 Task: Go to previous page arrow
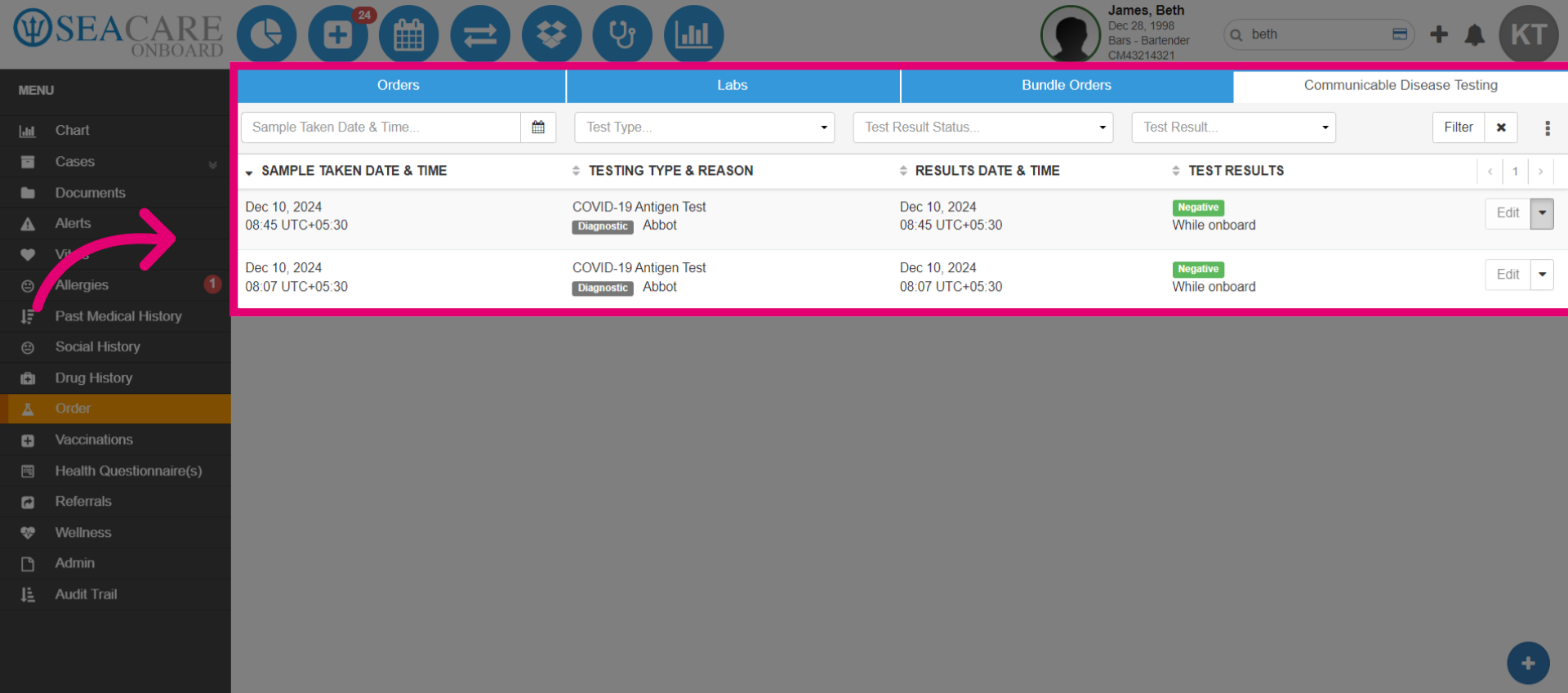click(1490, 172)
